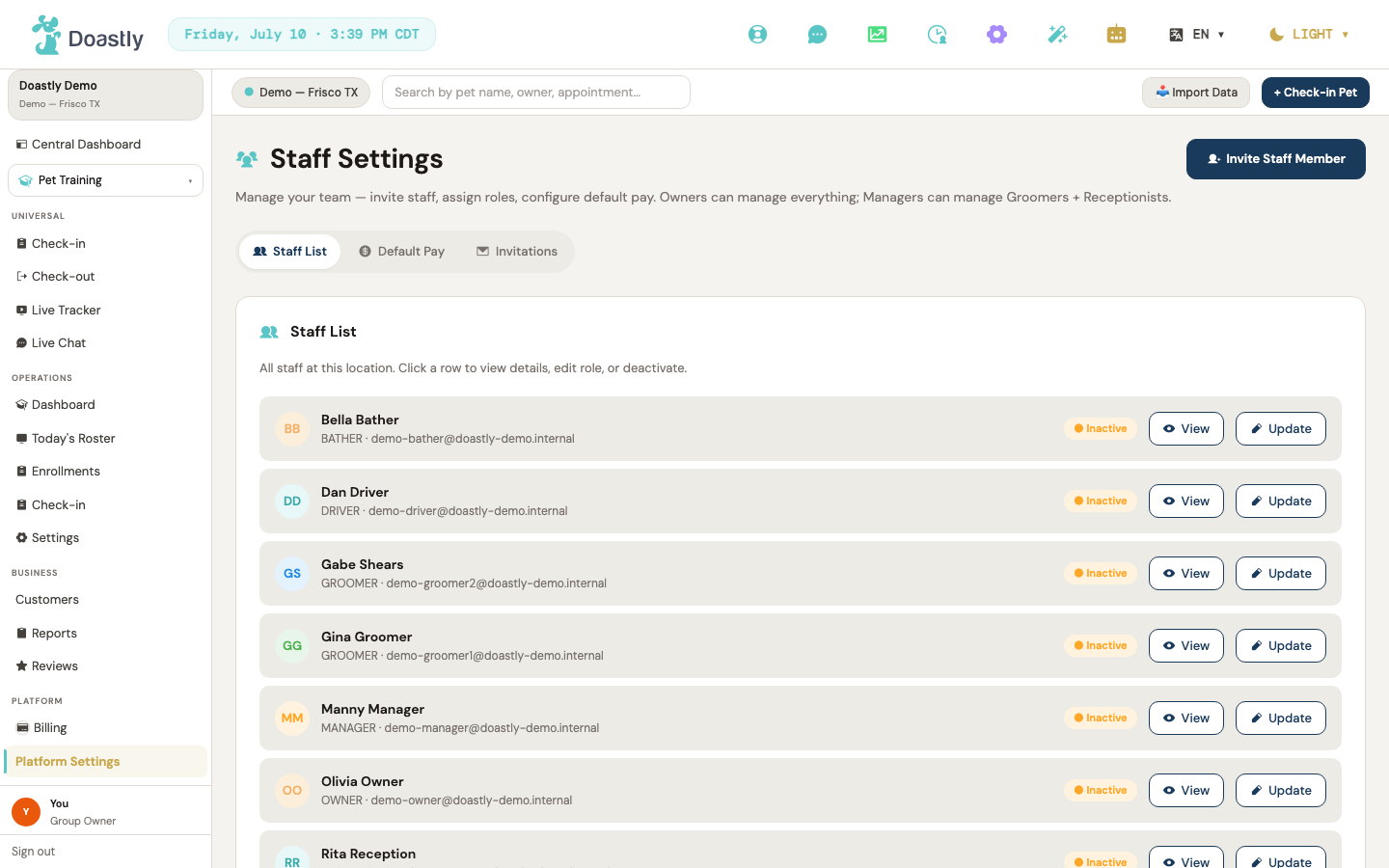View Manny Manager's staff details
Screen dimensions: 1389x868
click(1186, 719)
